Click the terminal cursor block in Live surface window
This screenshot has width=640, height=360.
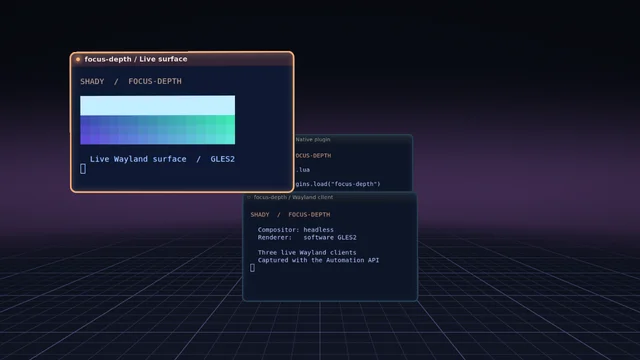(83, 169)
